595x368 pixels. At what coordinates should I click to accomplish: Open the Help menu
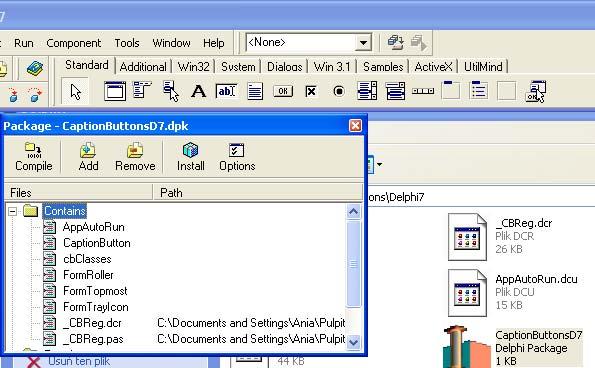(x=214, y=43)
